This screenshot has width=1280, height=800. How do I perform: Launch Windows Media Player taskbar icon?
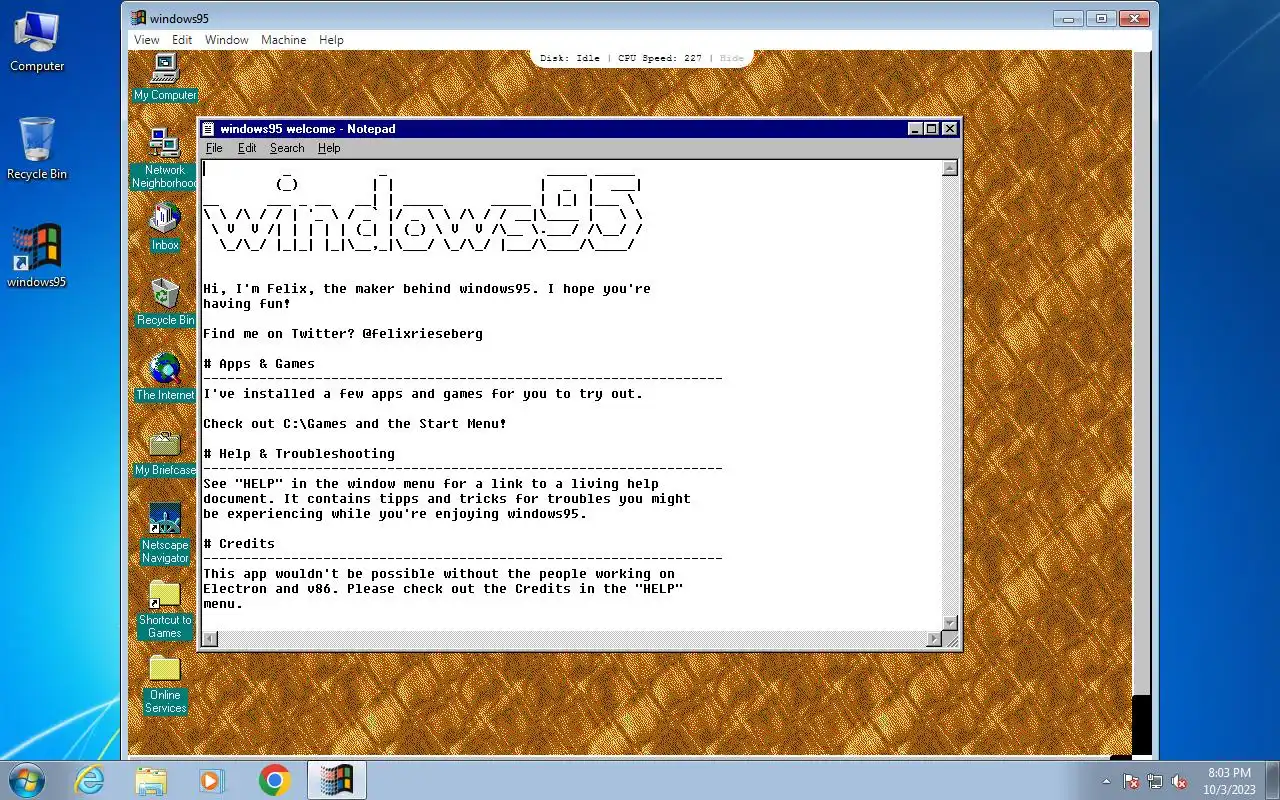pos(212,780)
